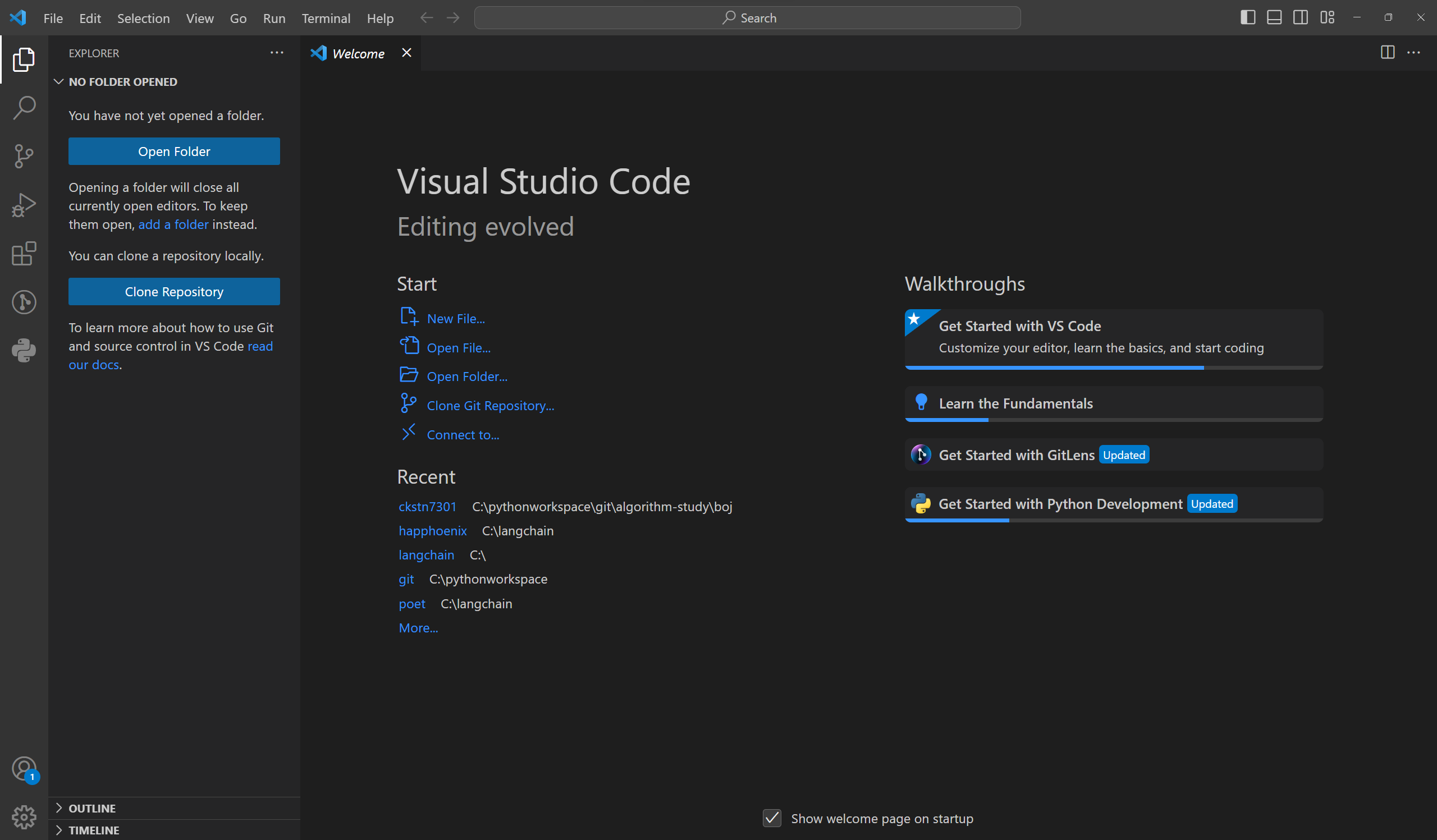The width and height of the screenshot is (1437, 840).
Task: Open the File menu
Action: coord(53,18)
